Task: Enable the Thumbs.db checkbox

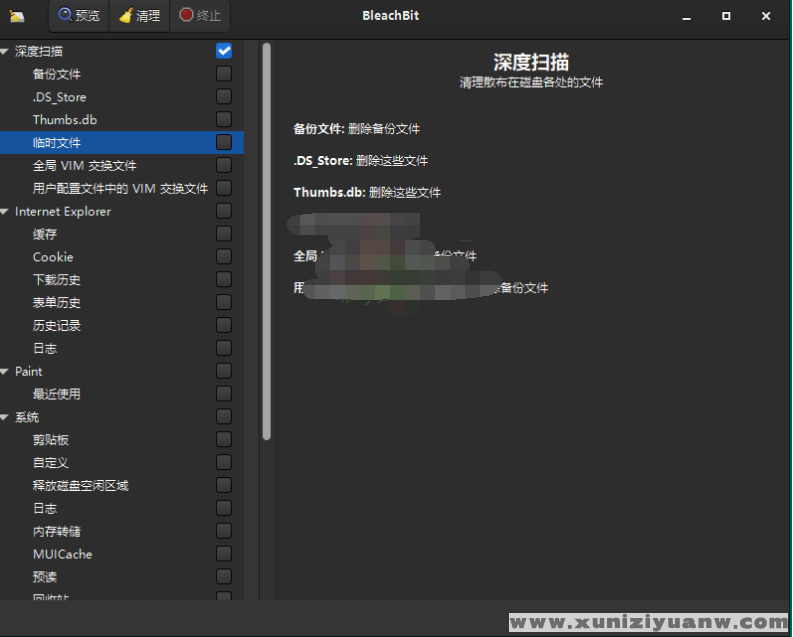Action: [x=224, y=120]
